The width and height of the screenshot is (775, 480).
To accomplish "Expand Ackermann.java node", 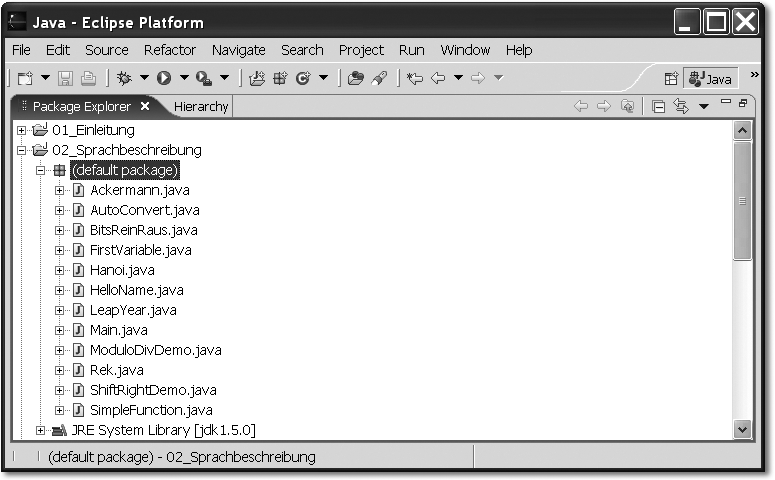I will pyautogui.click(x=59, y=190).
